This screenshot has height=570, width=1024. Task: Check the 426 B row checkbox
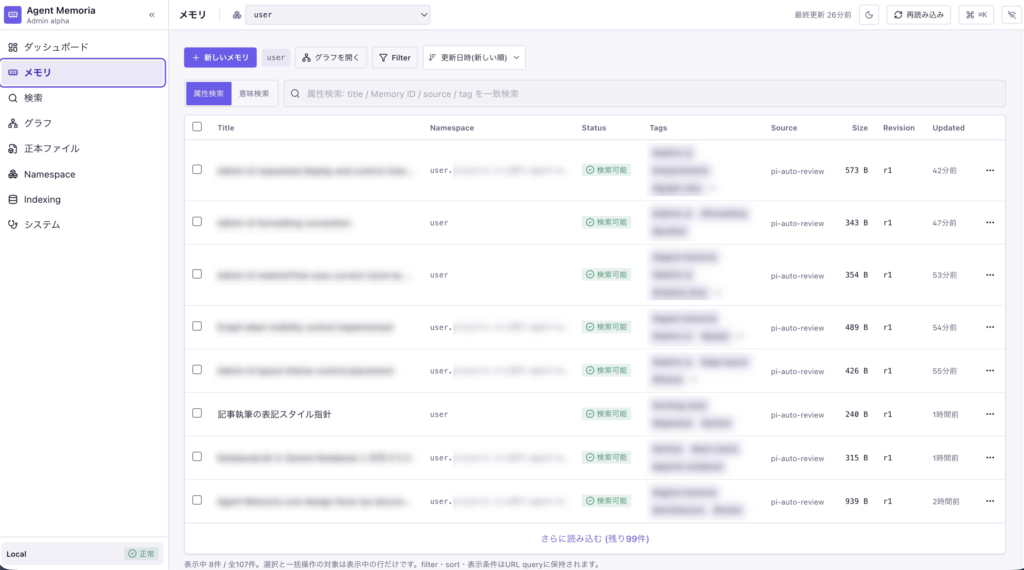coord(197,370)
